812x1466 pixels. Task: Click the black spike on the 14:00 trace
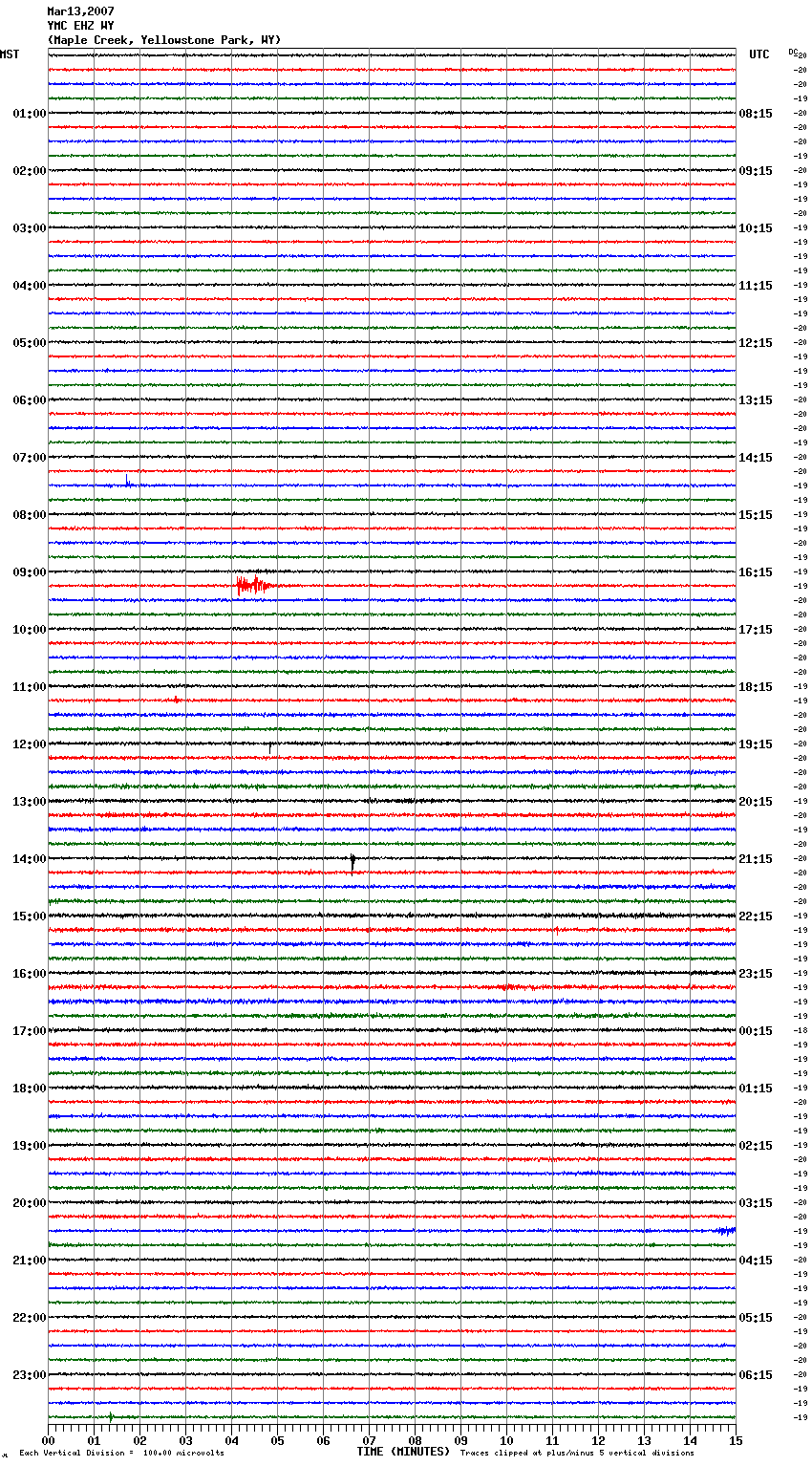click(353, 862)
